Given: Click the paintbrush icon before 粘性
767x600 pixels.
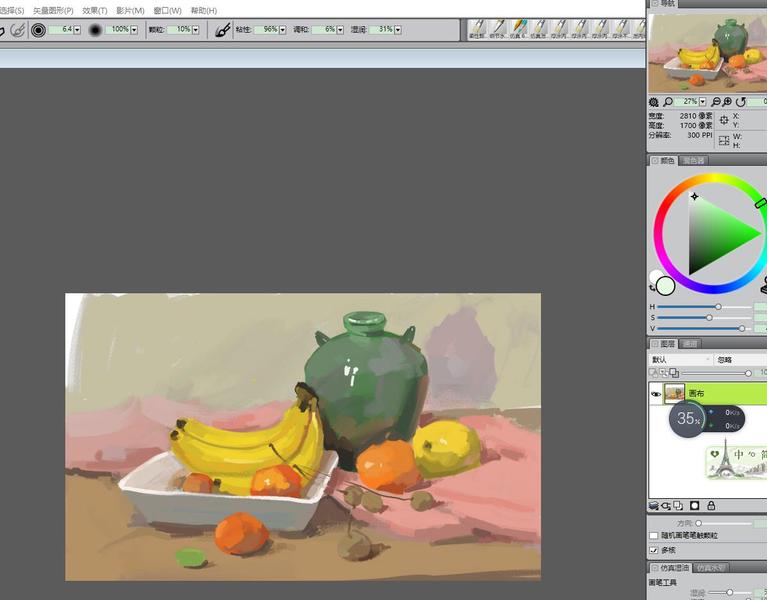Looking at the screenshot, I should pyautogui.click(x=223, y=30).
